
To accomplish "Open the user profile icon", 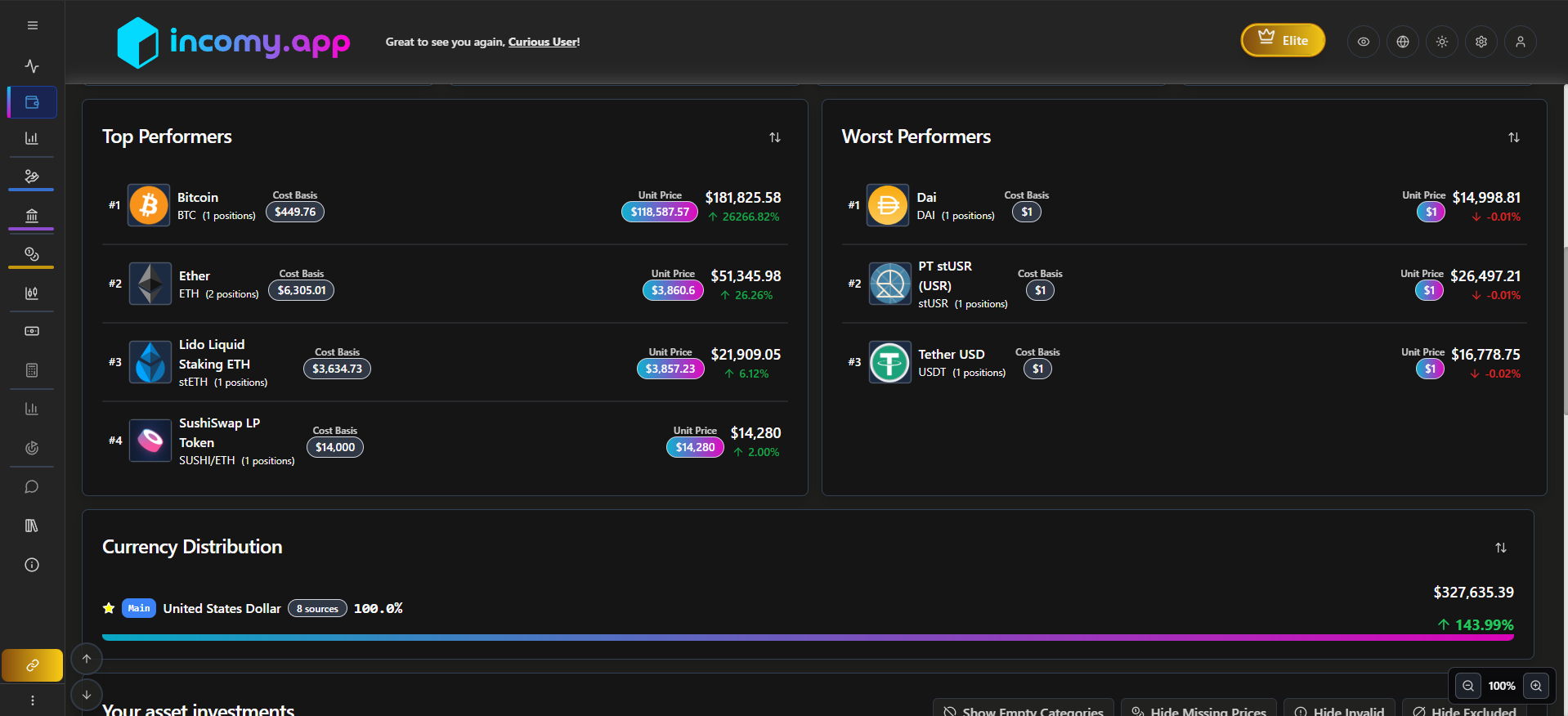I will coord(1520,42).
